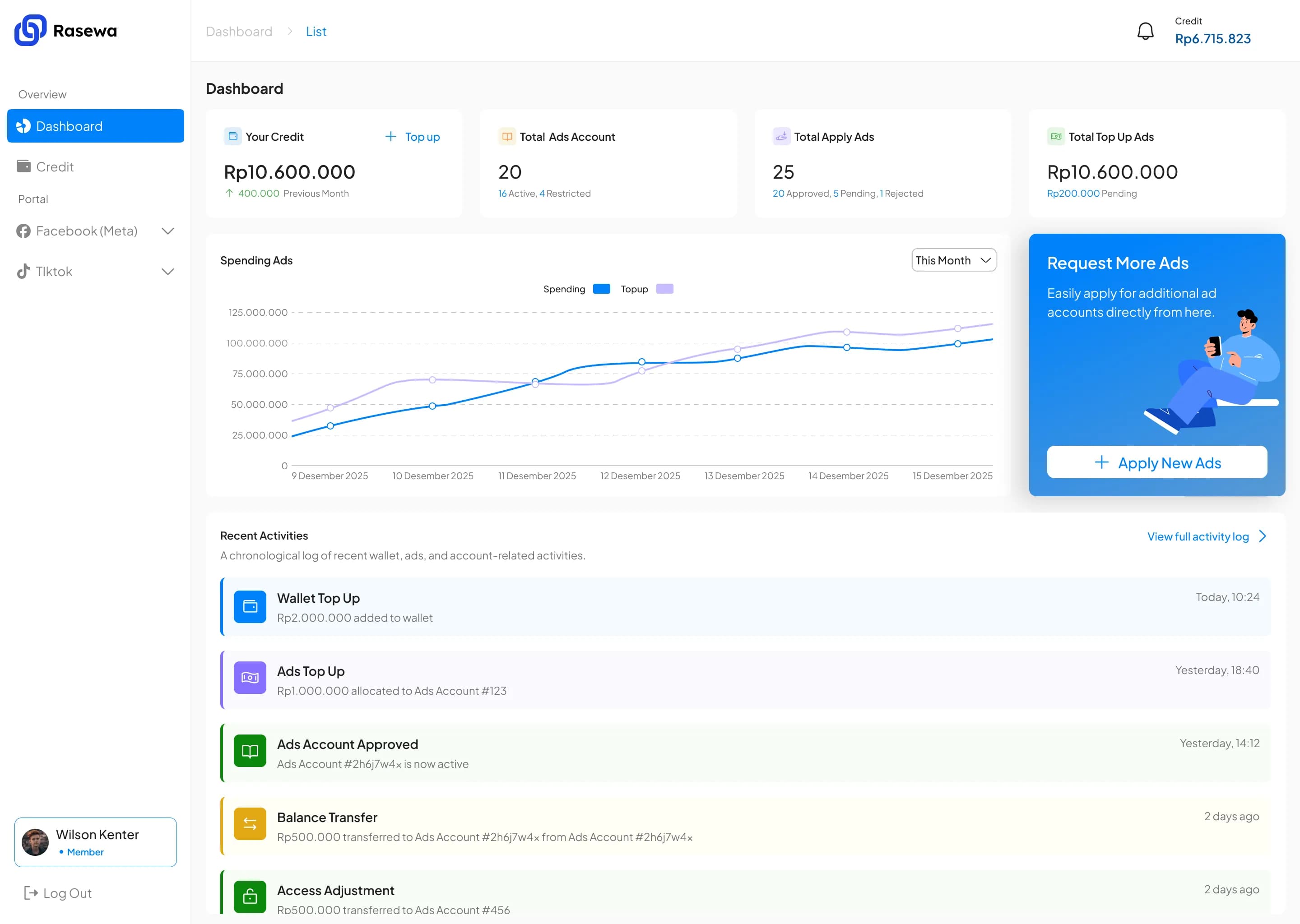Go to Dashboard breadcrumb
Image resolution: width=1300 pixels, height=924 pixels.
239,31
